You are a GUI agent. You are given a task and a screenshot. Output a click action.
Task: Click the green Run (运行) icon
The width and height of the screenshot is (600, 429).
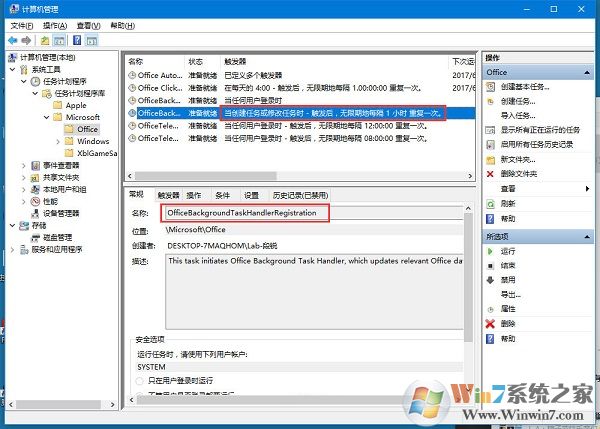point(490,251)
